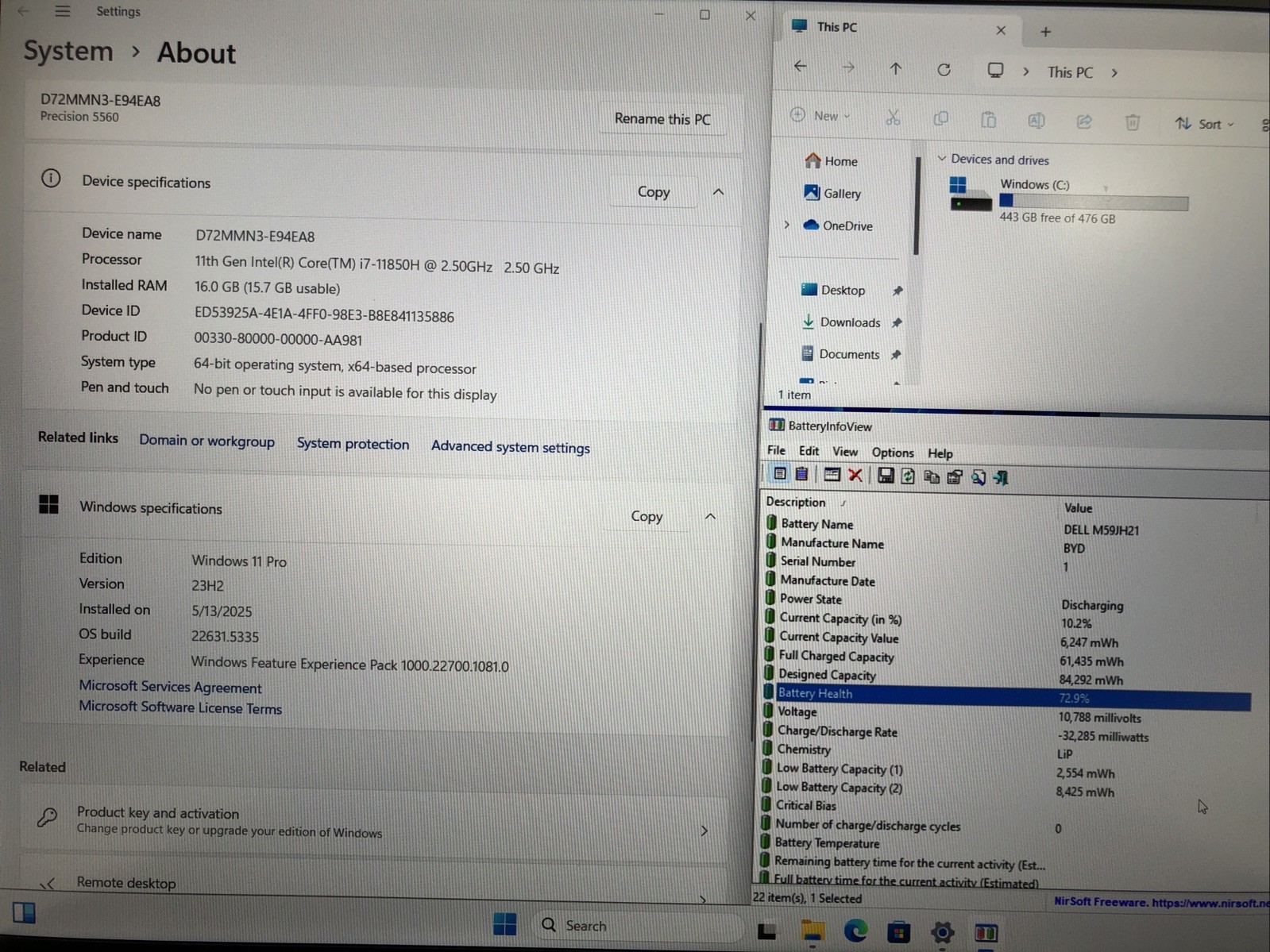Select Downloads in File Explorer sidebar

click(842, 322)
